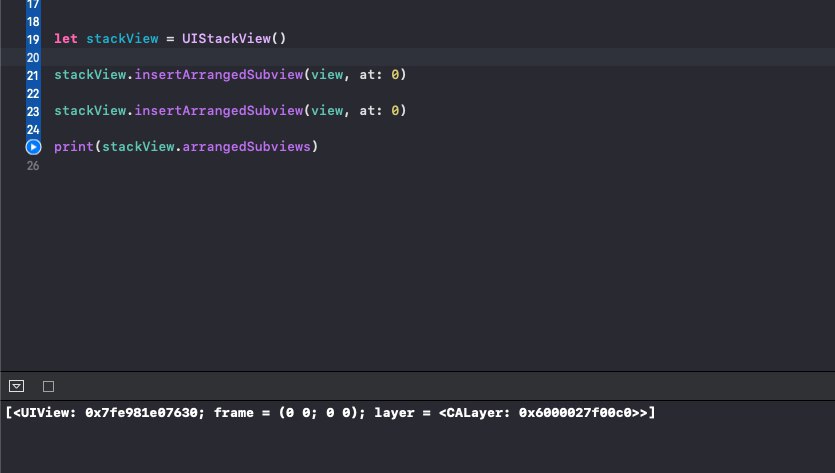Viewport: 835px width, 473px height.
Task: Run playground up to the print line
Action: click(33, 146)
